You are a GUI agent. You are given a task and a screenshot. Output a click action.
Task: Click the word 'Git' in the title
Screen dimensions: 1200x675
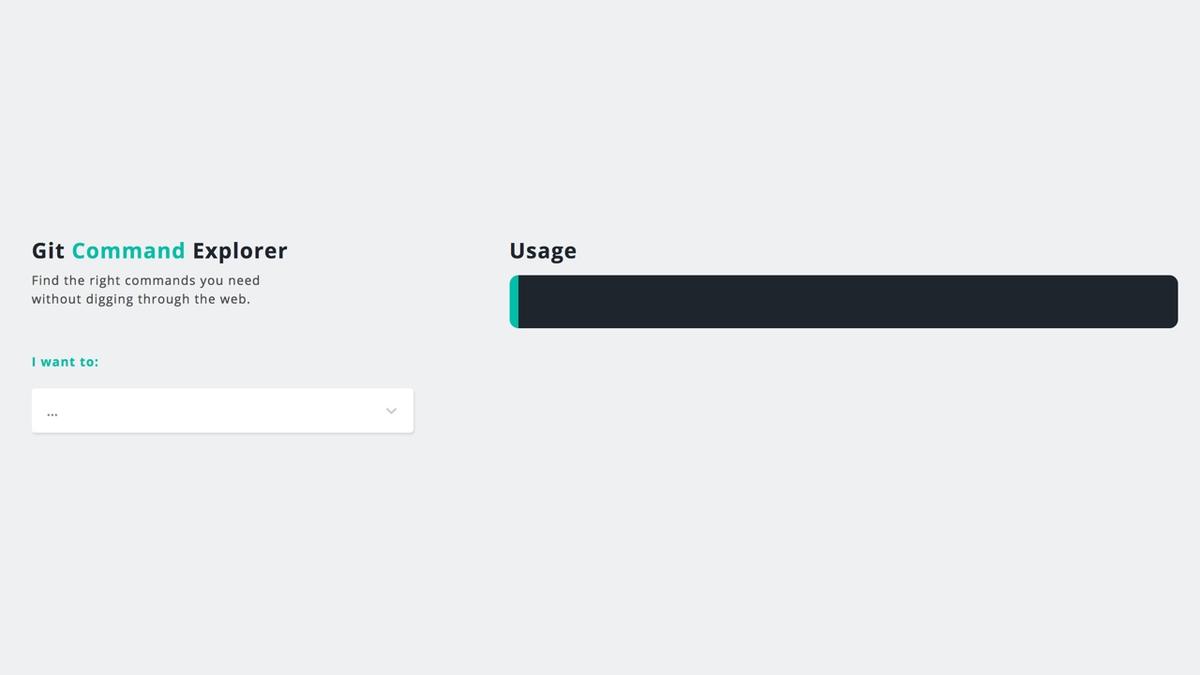pyautogui.click(x=48, y=251)
